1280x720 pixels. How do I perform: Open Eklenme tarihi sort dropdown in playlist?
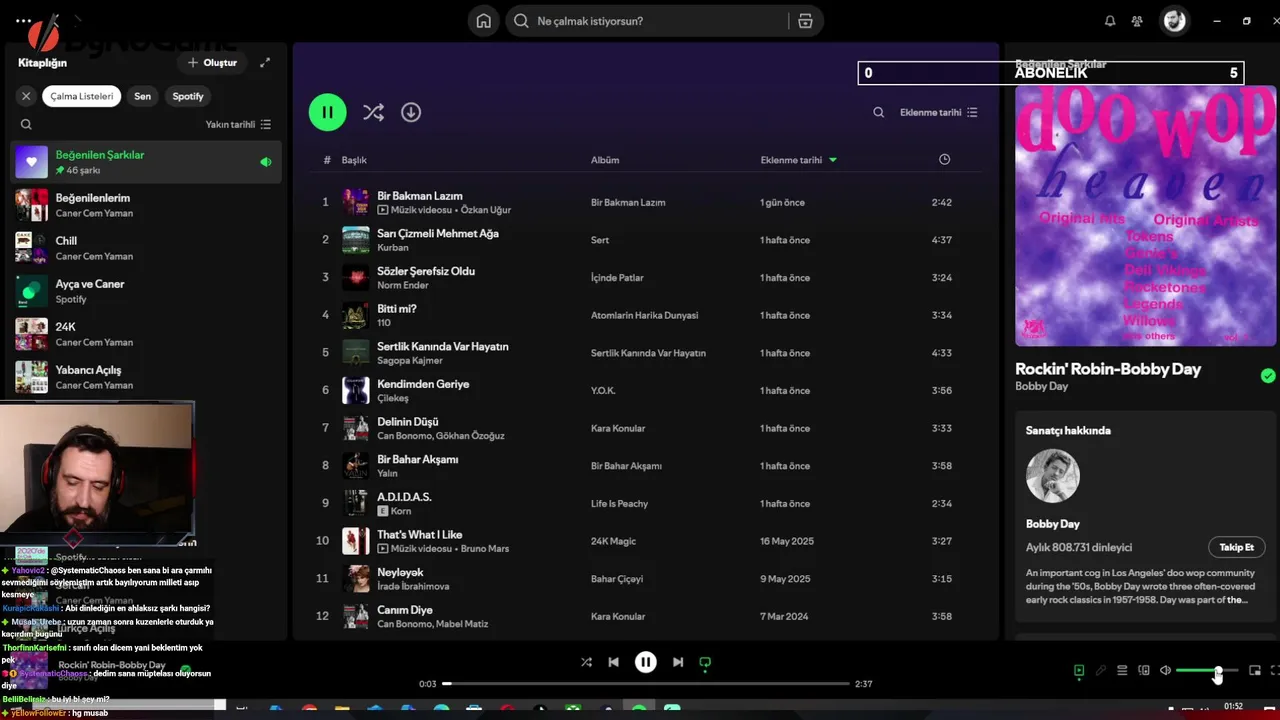click(x=939, y=112)
